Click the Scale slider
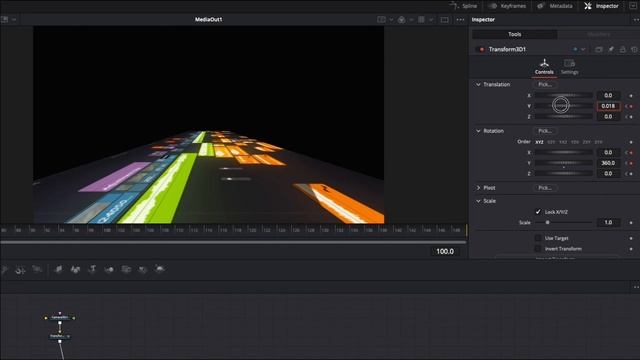The image size is (640, 360). tap(564, 222)
